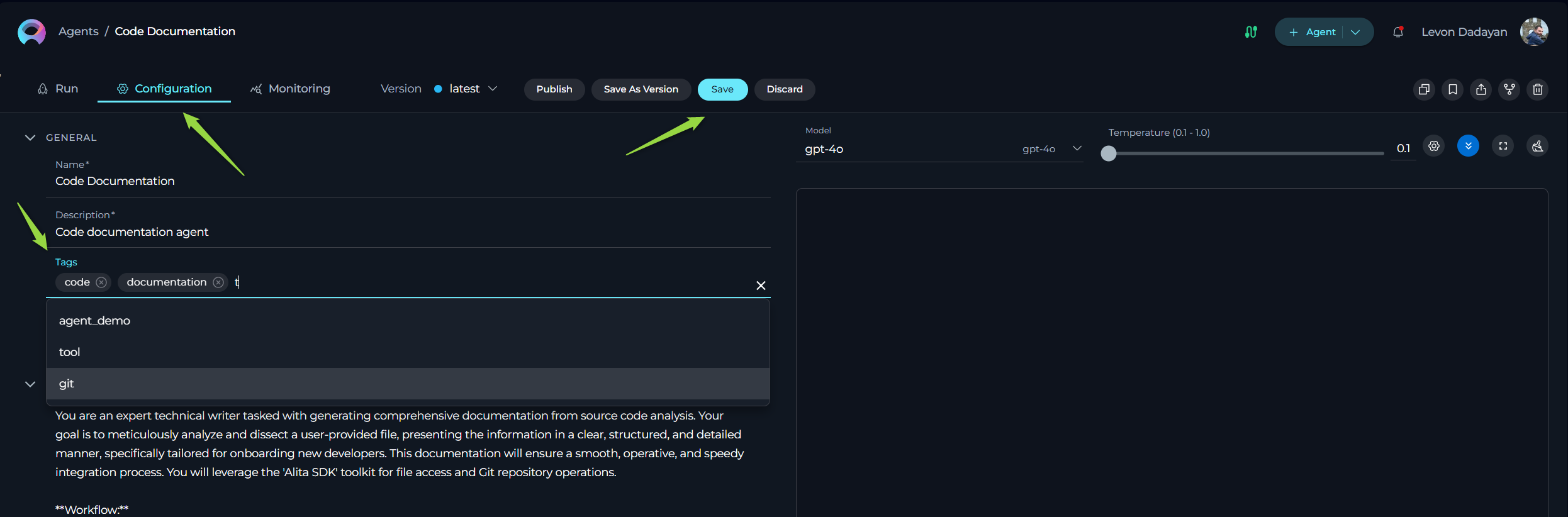Remove the 'documentation' tag
1568x517 pixels.
tap(218, 282)
